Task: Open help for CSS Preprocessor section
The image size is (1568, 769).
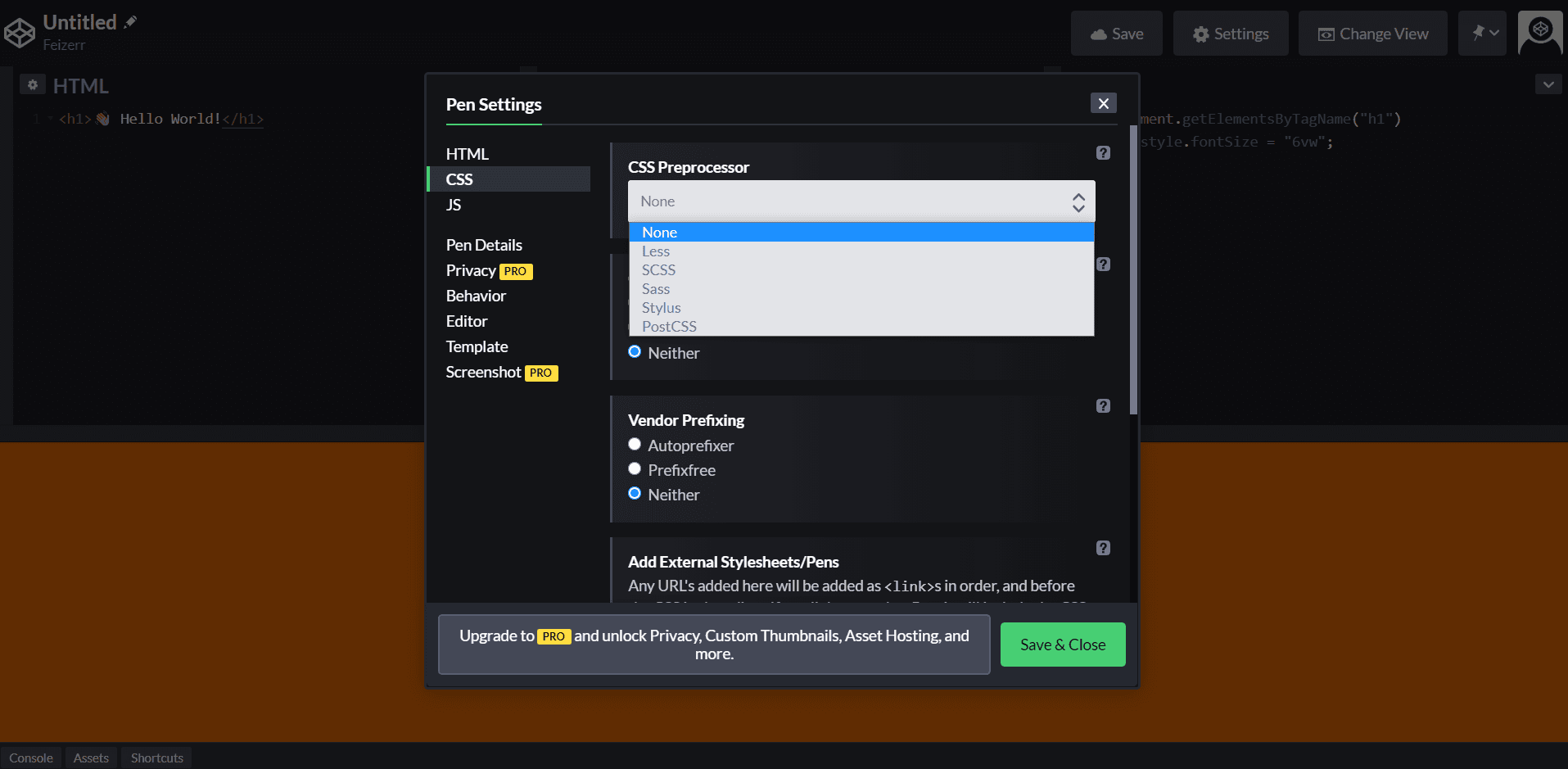Action: pyautogui.click(x=1103, y=153)
